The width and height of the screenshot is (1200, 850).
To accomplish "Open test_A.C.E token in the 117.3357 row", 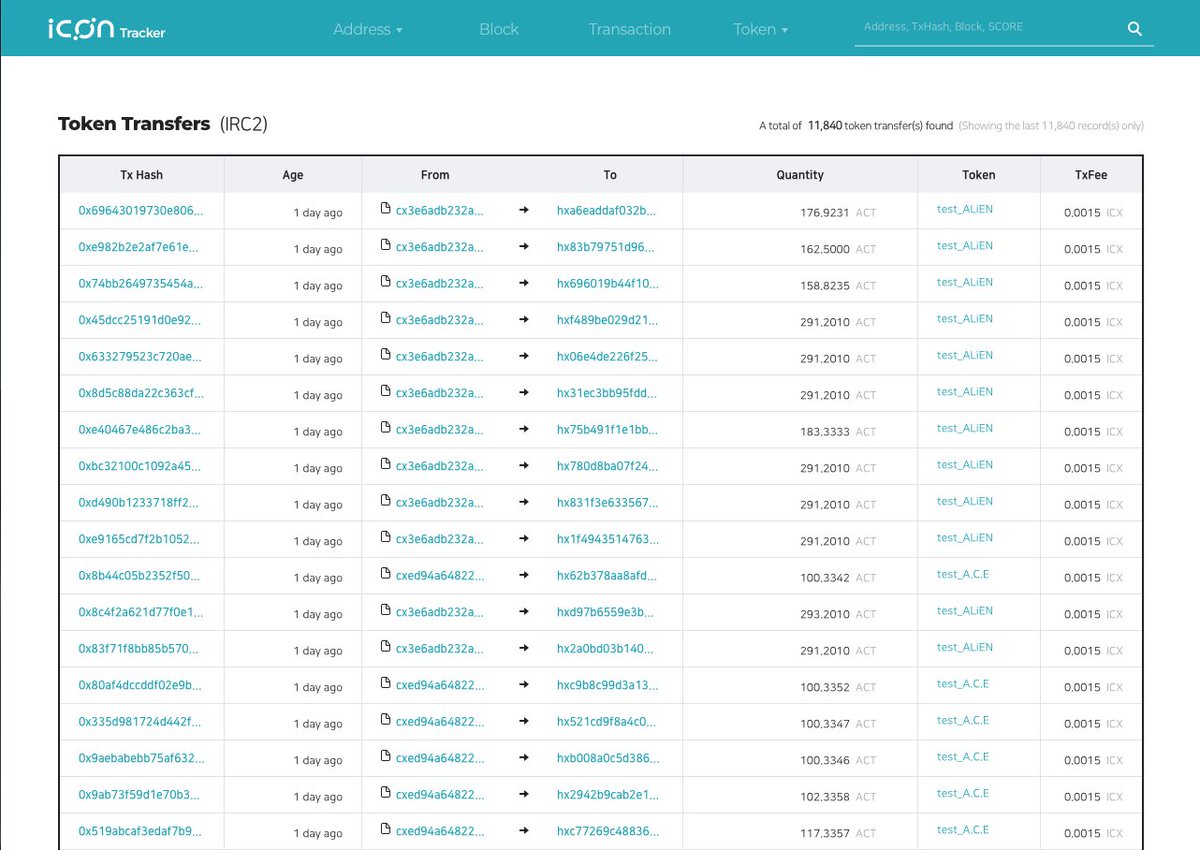I will pyautogui.click(x=963, y=830).
